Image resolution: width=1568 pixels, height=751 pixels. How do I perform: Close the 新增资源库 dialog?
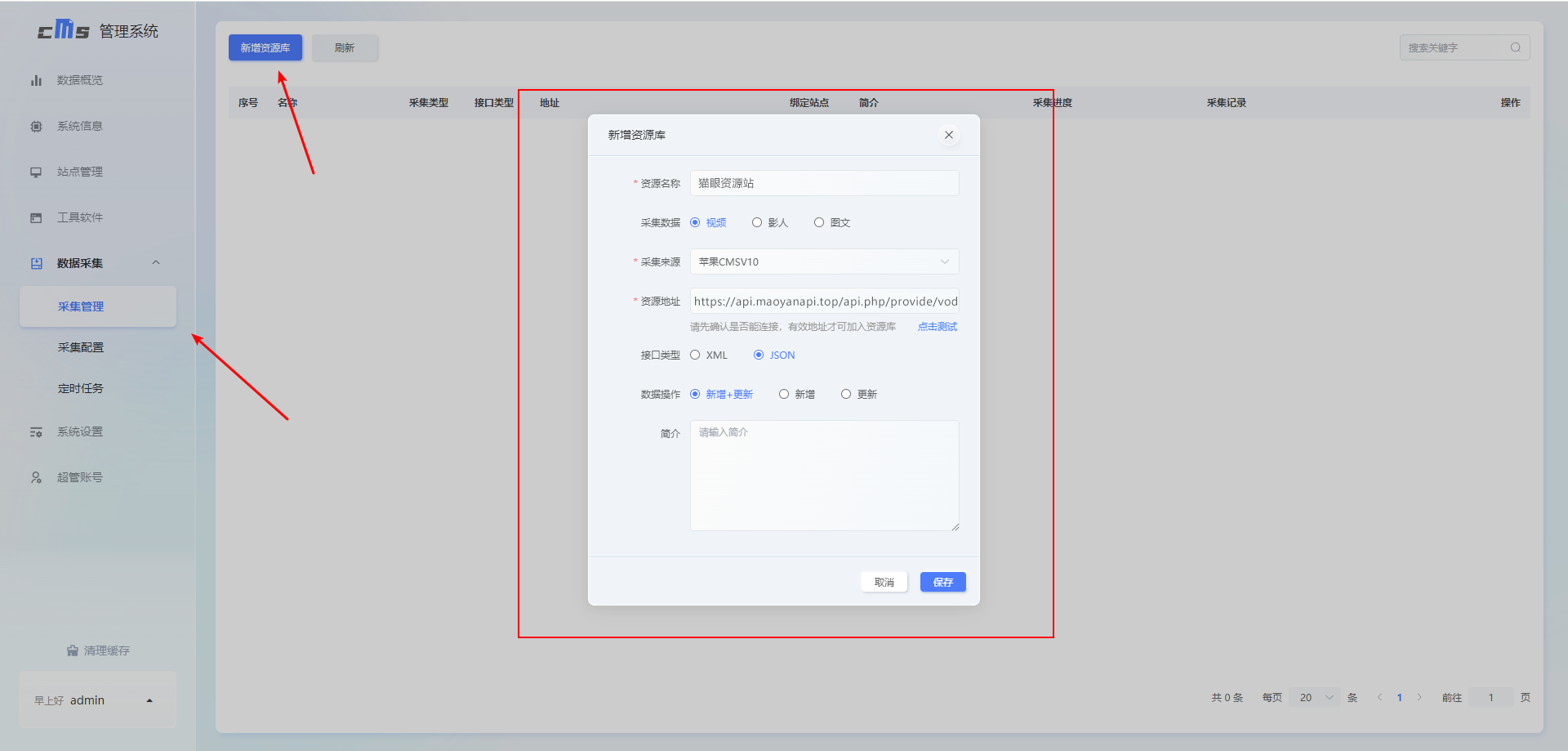click(x=948, y=135)
